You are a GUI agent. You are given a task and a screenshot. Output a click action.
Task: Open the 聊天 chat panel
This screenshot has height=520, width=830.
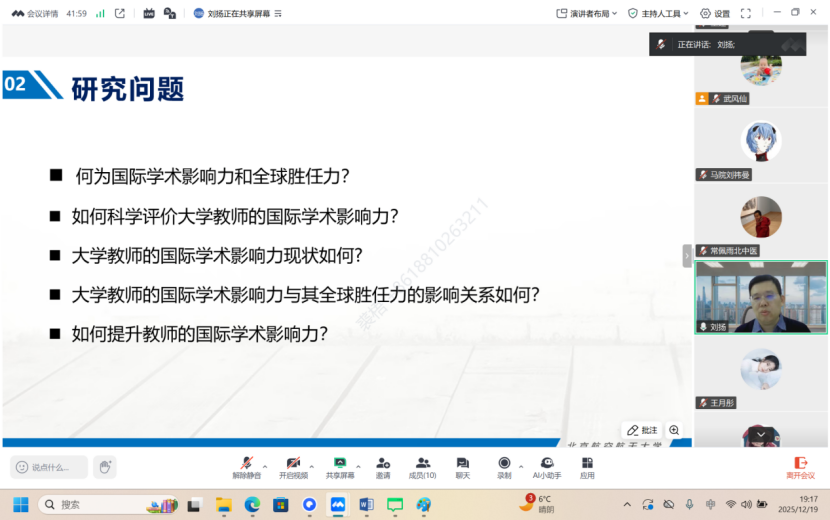462,466
